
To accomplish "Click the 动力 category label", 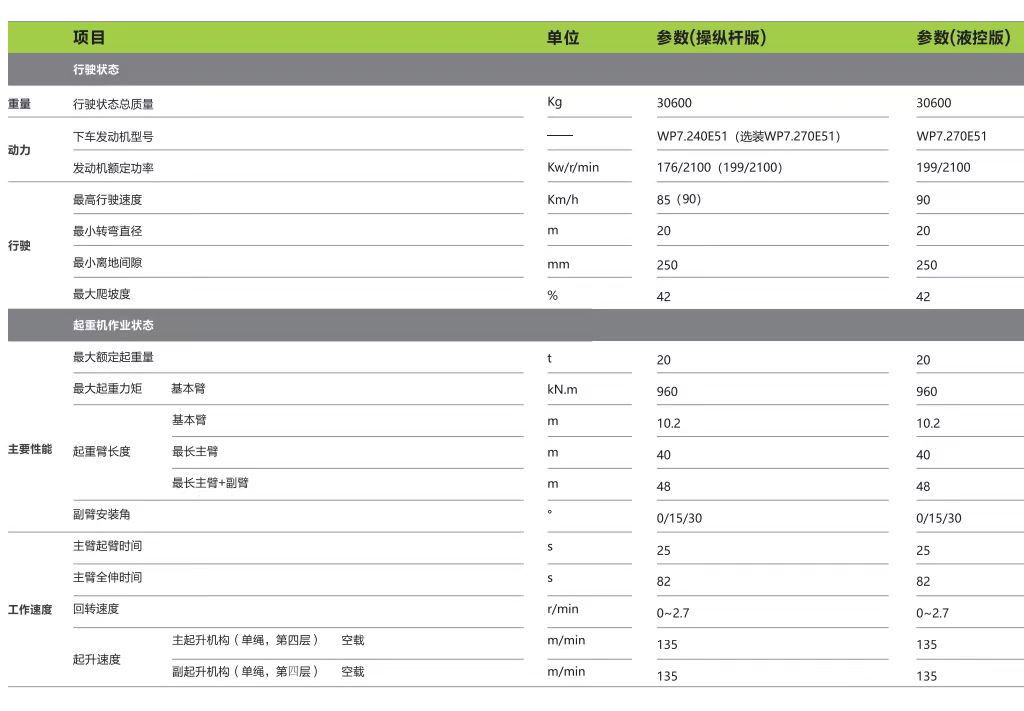I will click(x=19, y=150).
